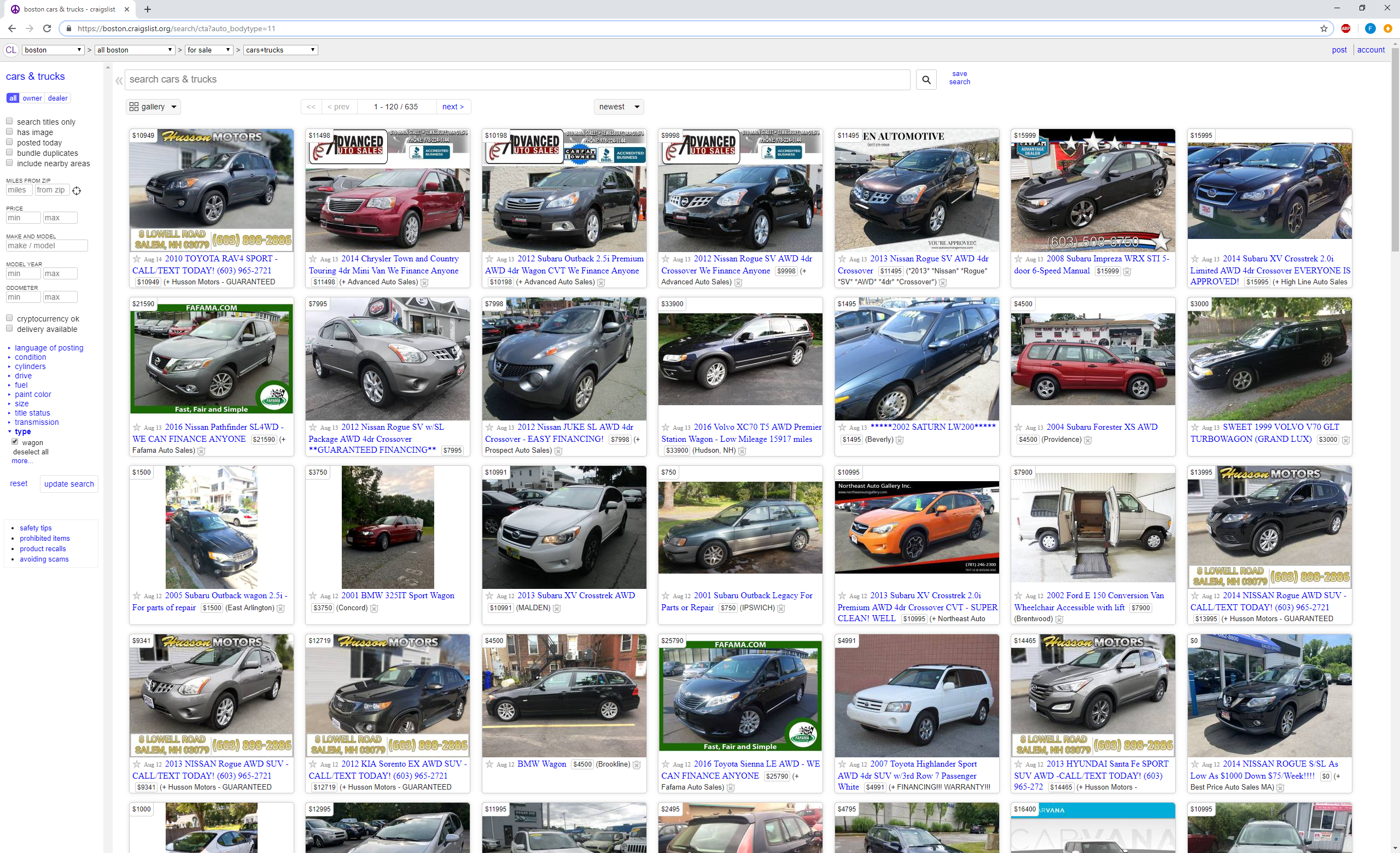Enable search titles only checkbox

[9, 121]
